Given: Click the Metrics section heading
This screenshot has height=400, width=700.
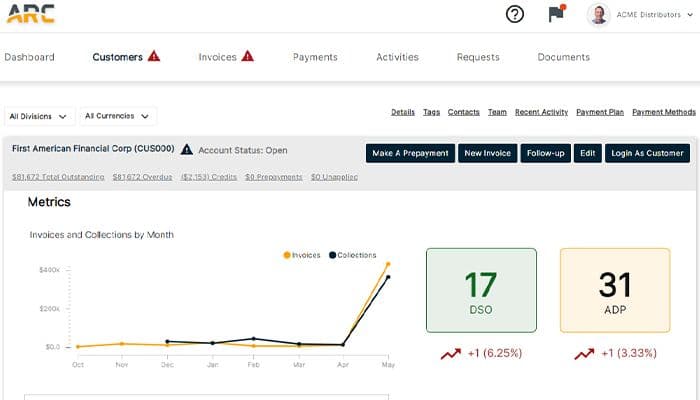Looking at the screenshot, I should (x=49, y=202).
